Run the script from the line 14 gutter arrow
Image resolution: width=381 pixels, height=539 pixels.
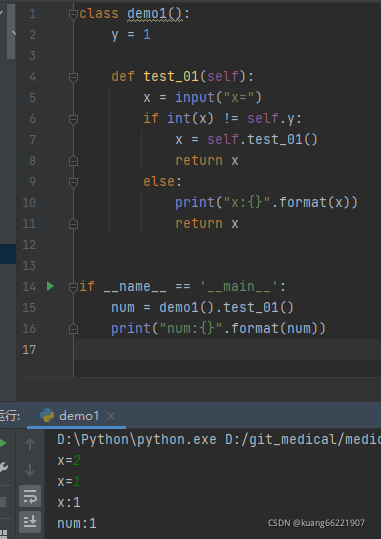(50, 286)
